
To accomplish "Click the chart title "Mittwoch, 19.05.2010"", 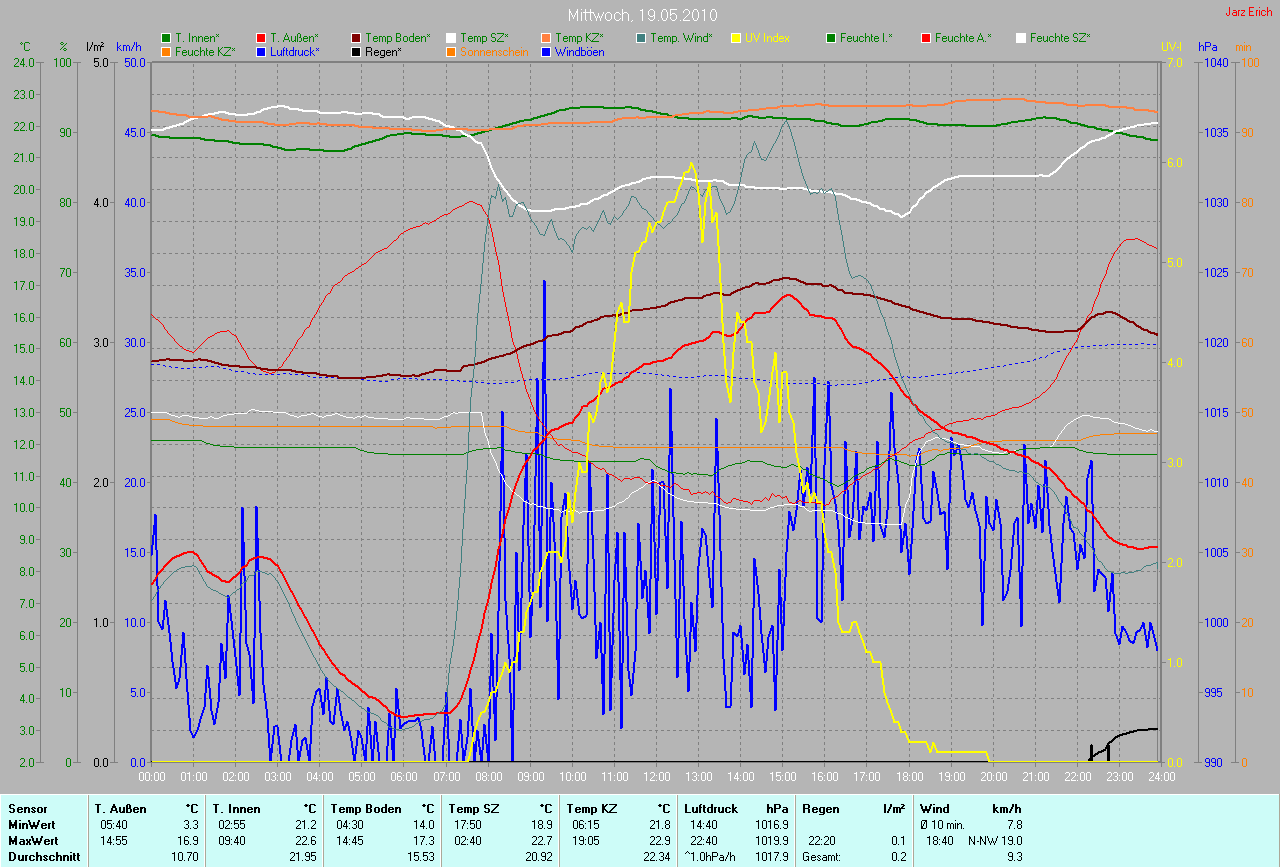I will coord(642,15).
